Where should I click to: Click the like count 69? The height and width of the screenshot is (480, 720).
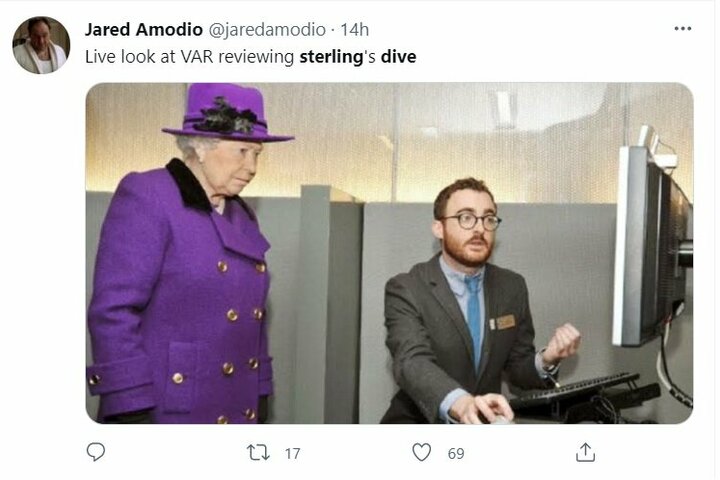click(x=456, y=454)
